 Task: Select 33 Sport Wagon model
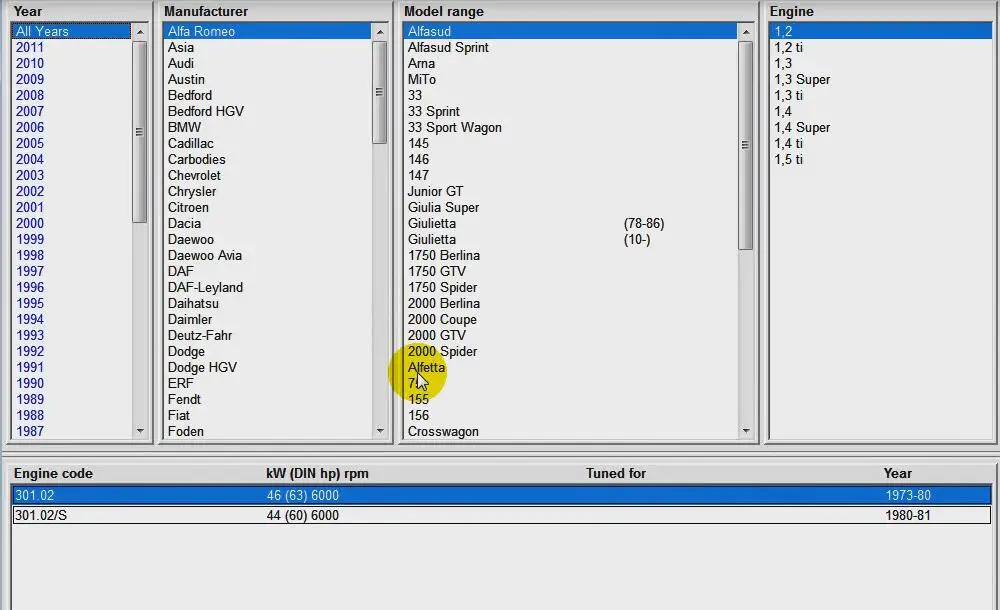(455, 127)
